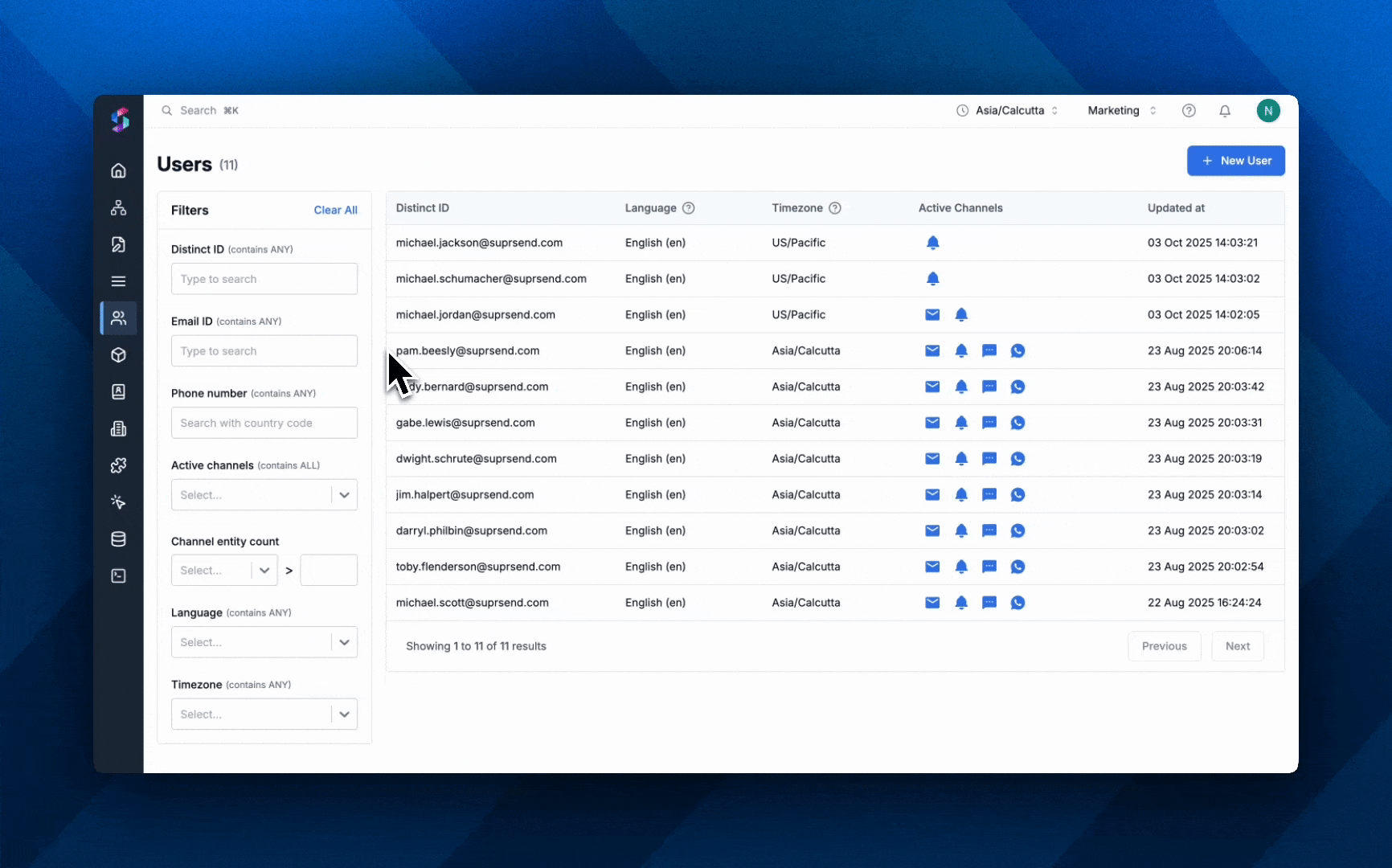
Task: Focus the Distinct ID filter field
Action: click(264, 279)
